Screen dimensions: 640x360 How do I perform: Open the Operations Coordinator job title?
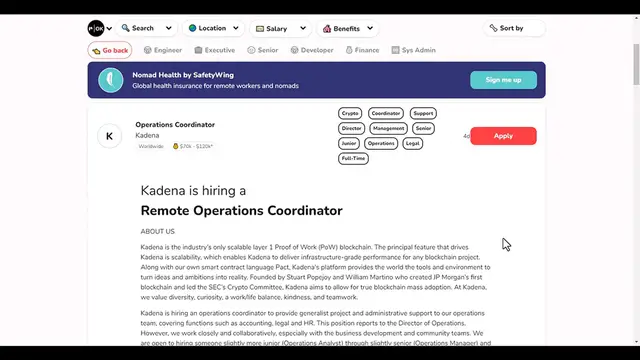[x=175, y=124]
